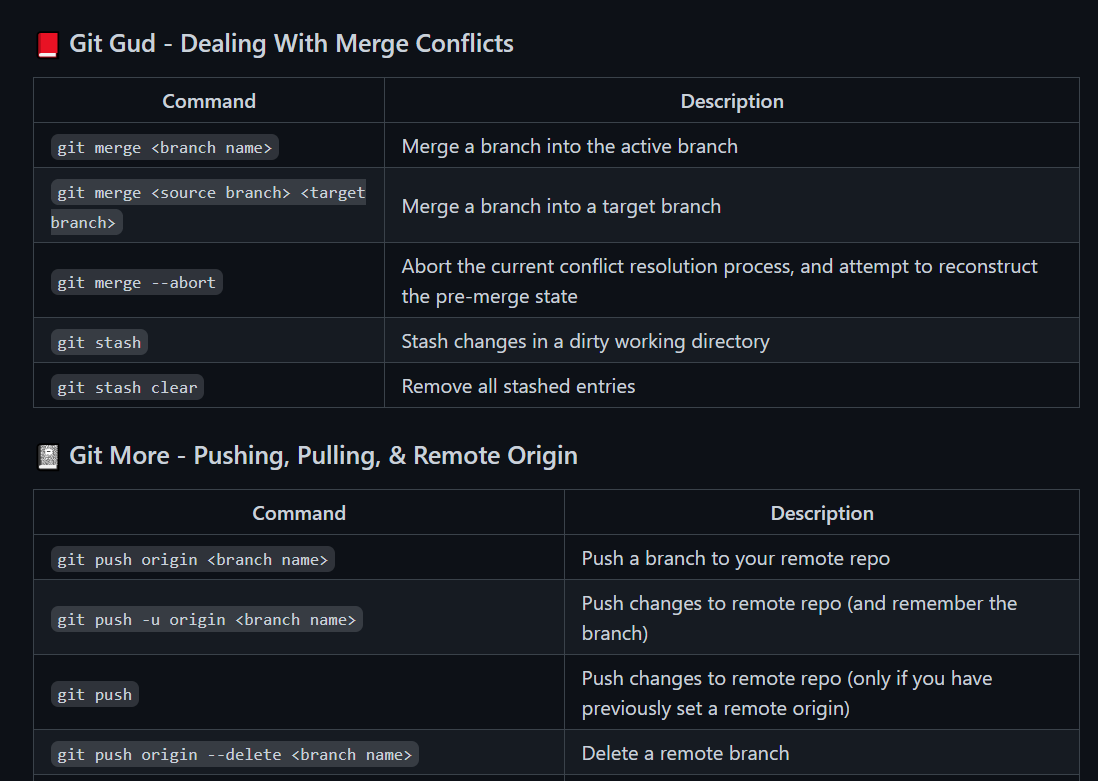Click the git stash clear command

click(x=127, y=387)
